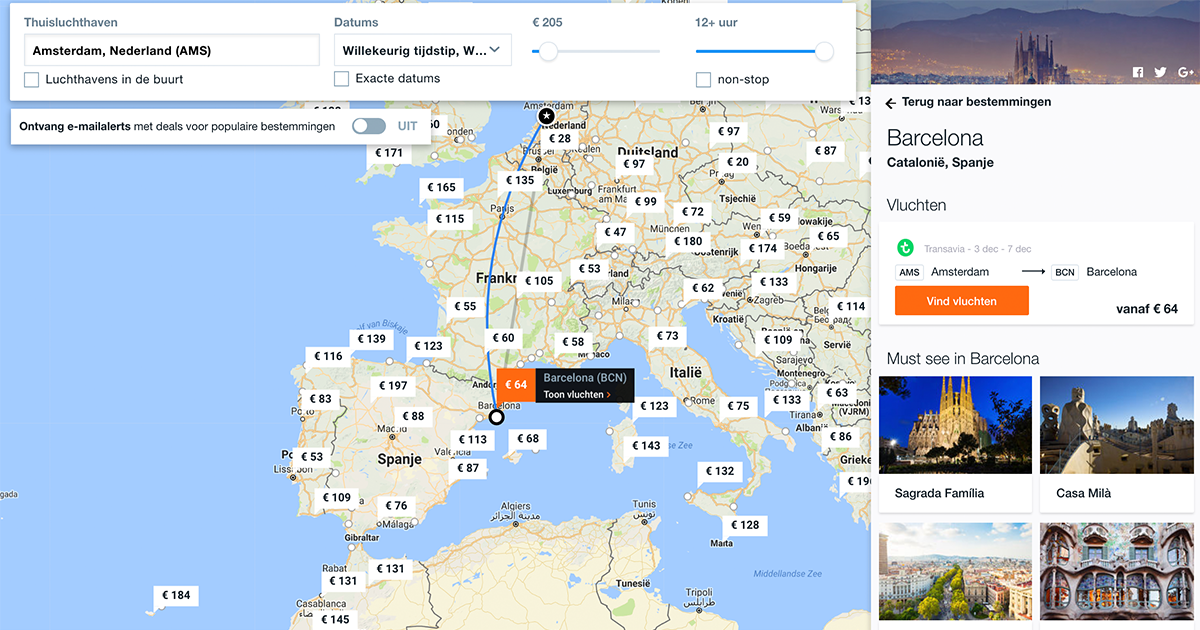The height and width of the screenshot is (630, 1200).
Task: Click the Google Plus share icon
Action: click(1186, 72)
